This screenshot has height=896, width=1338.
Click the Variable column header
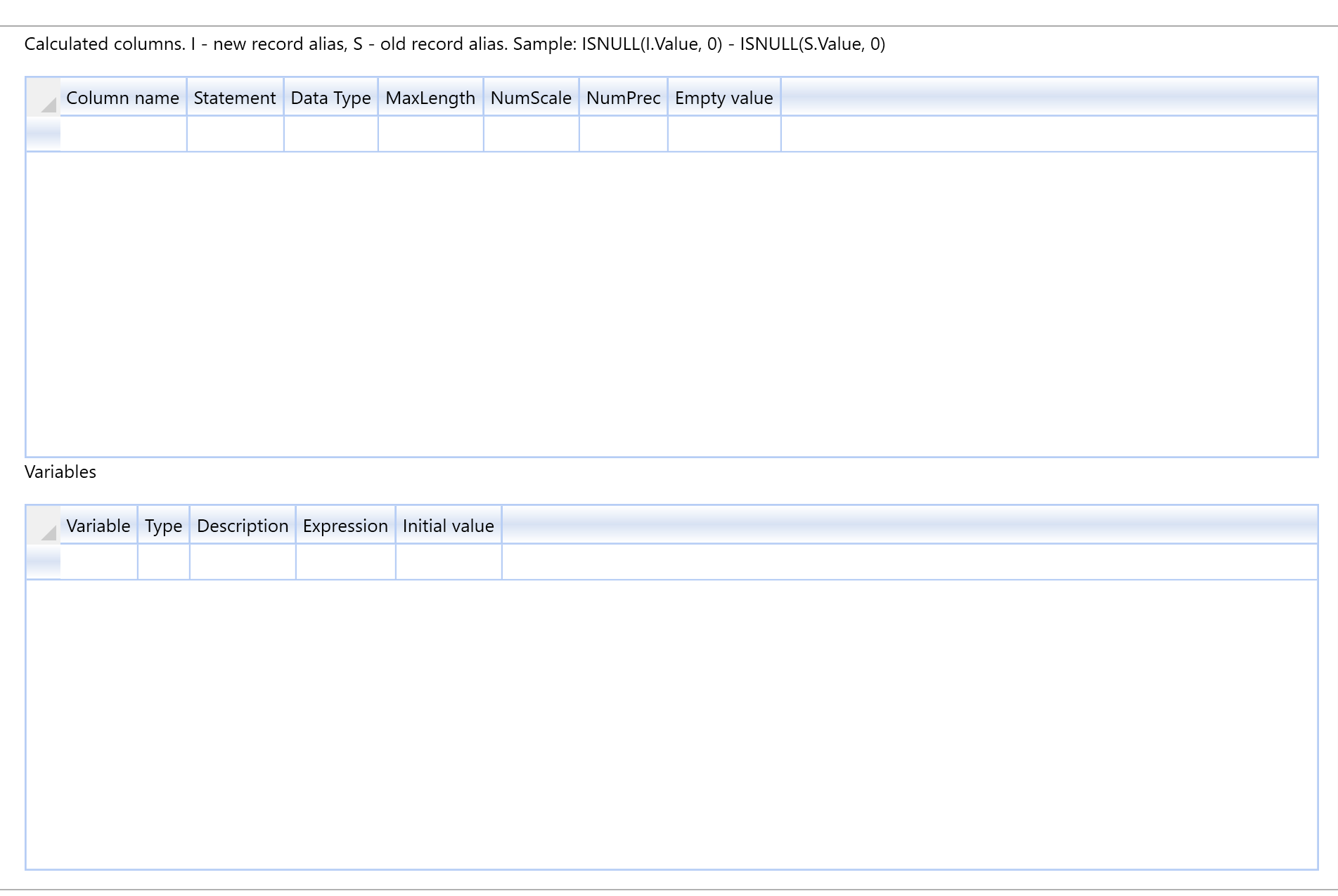pyautogui.click(x=98, y=525)
